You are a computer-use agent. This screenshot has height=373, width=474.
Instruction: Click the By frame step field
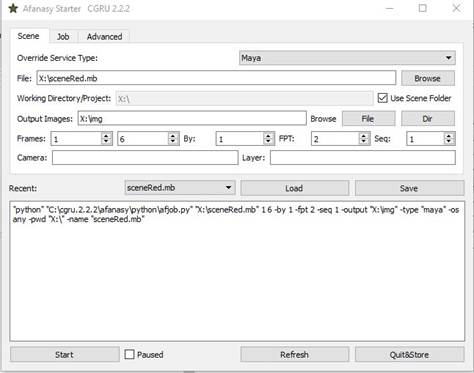(240, 139)
